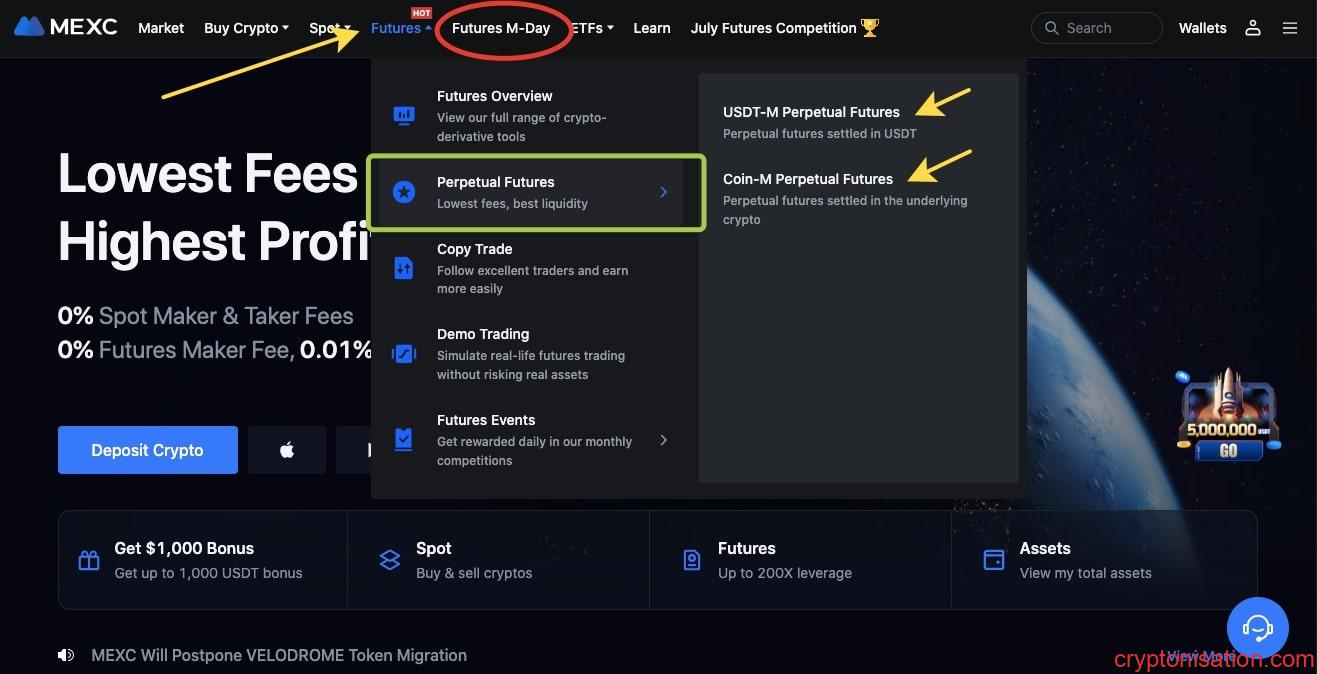The image size is (1317, 674).
Task: Click into the Search field
Action: [1097, 28]
